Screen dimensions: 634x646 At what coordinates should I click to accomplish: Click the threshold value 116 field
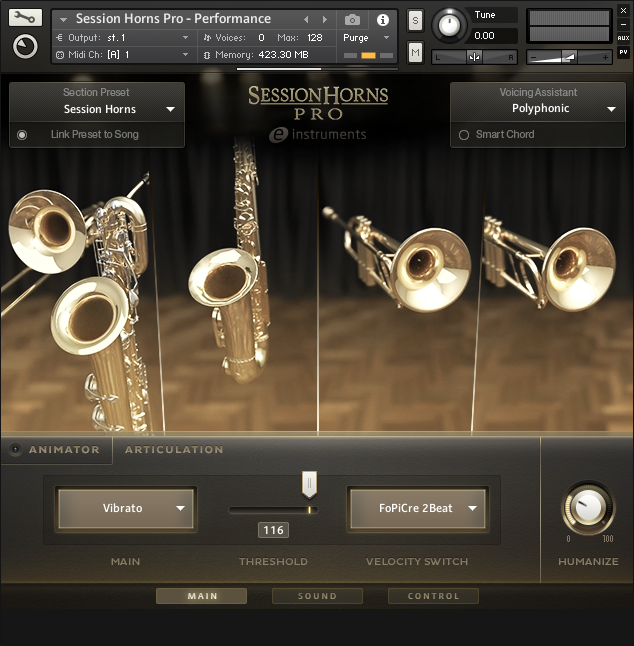(273, 530)
